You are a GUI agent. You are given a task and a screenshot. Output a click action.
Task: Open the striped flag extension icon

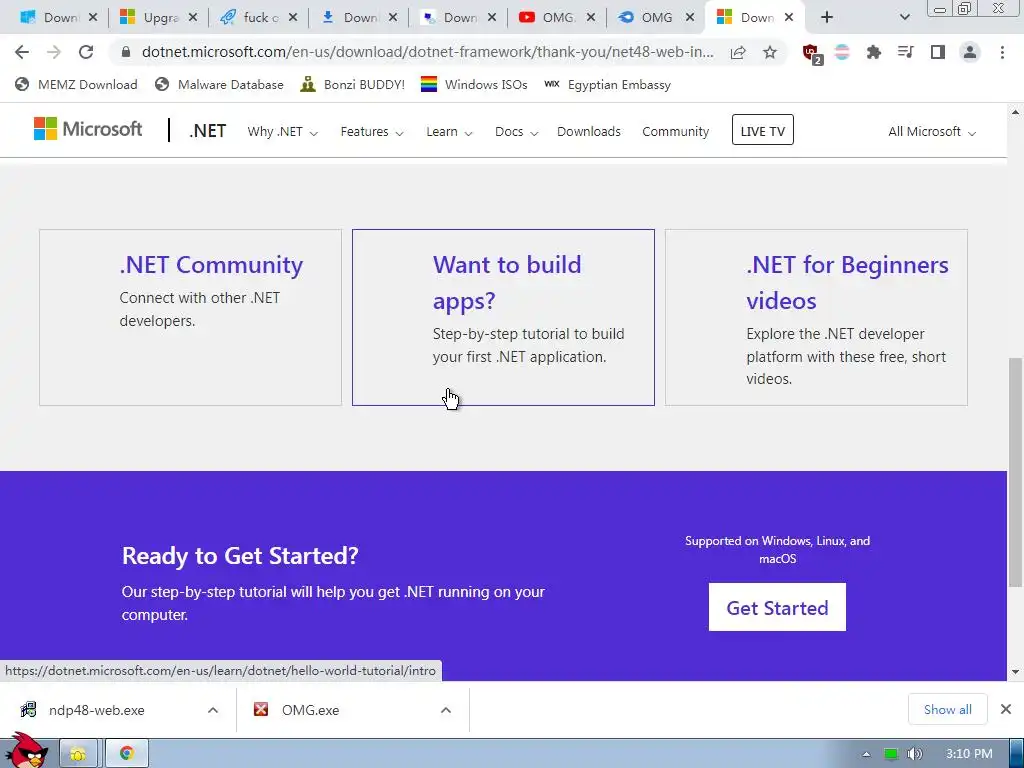[x=842, y=52]
